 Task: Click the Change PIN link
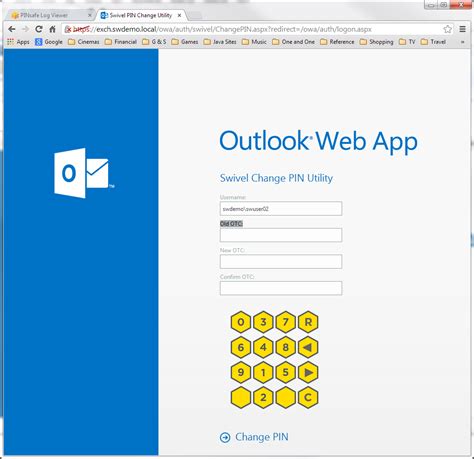pos(262,437)
